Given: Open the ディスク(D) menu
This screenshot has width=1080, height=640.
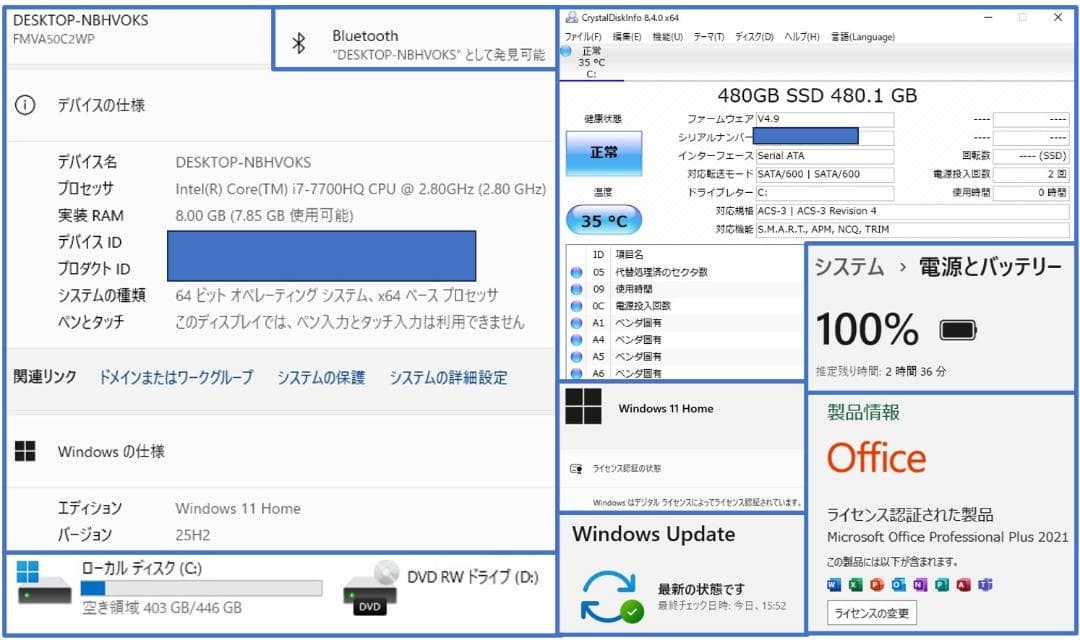Looking at the screenshot, I should tap(754, 36).
